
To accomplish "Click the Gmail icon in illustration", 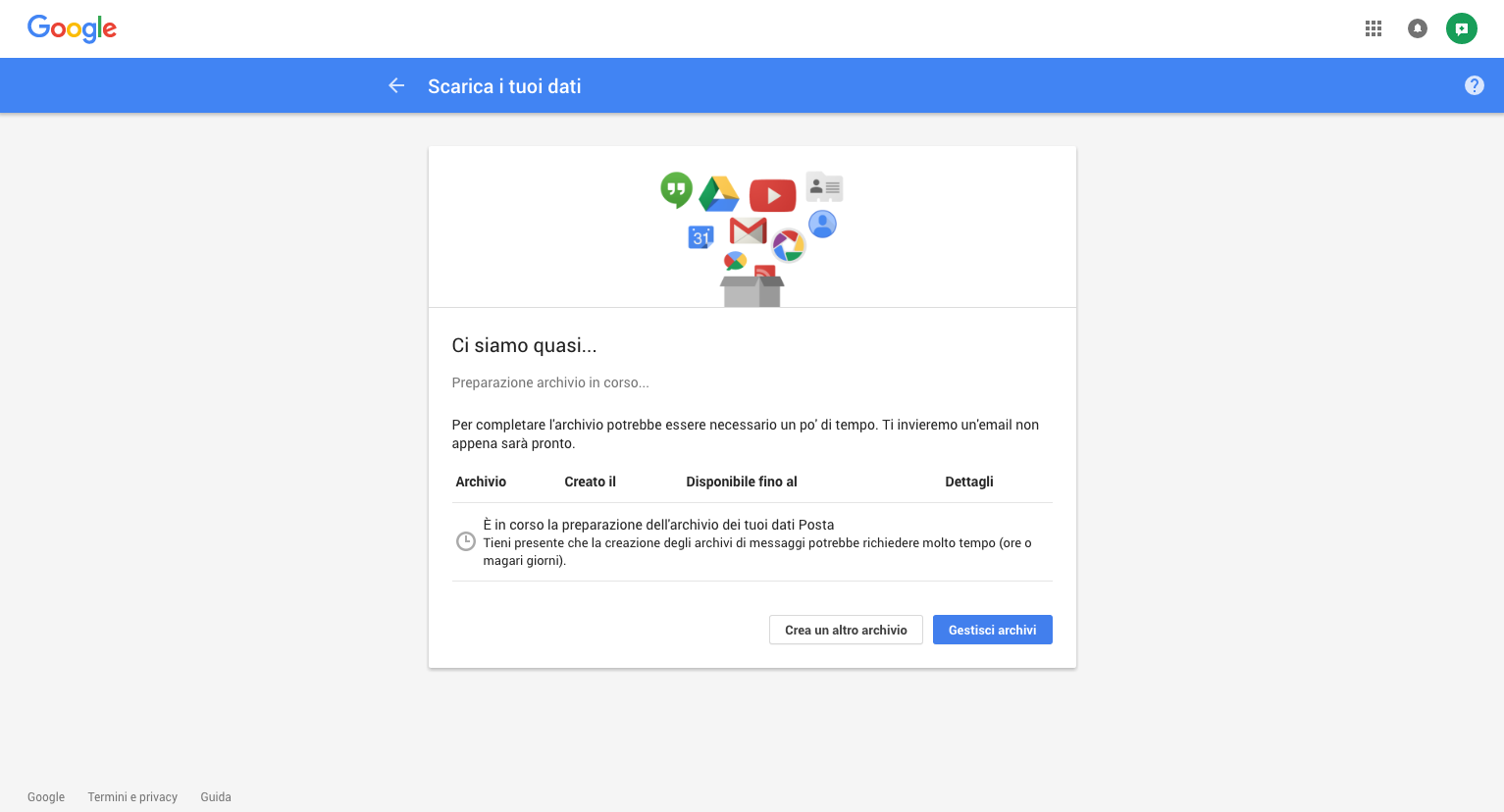I will pos(749,230).
